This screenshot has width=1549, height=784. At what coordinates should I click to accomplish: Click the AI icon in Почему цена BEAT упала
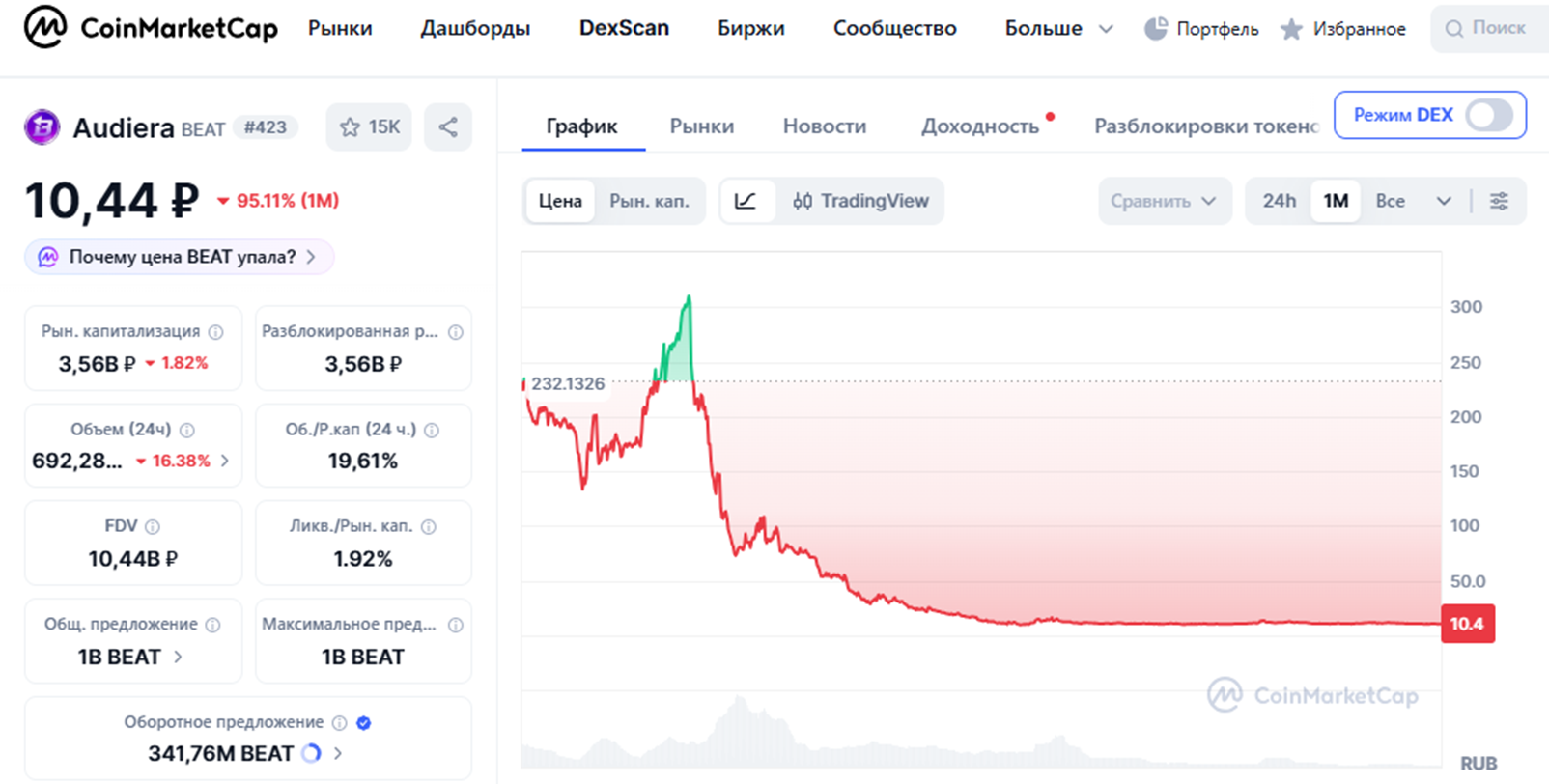(x=47, y=257)
